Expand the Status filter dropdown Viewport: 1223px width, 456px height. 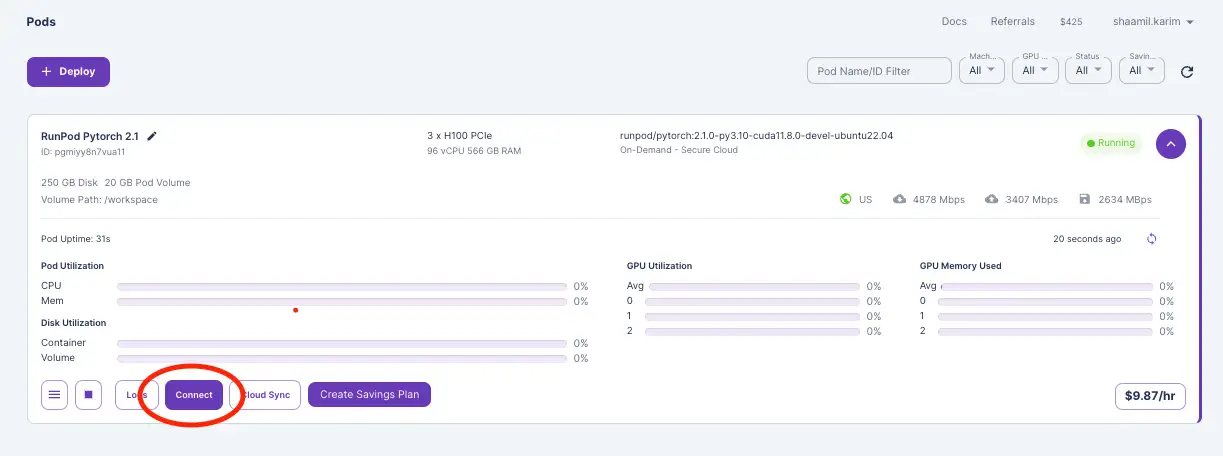coord(1088,70)
